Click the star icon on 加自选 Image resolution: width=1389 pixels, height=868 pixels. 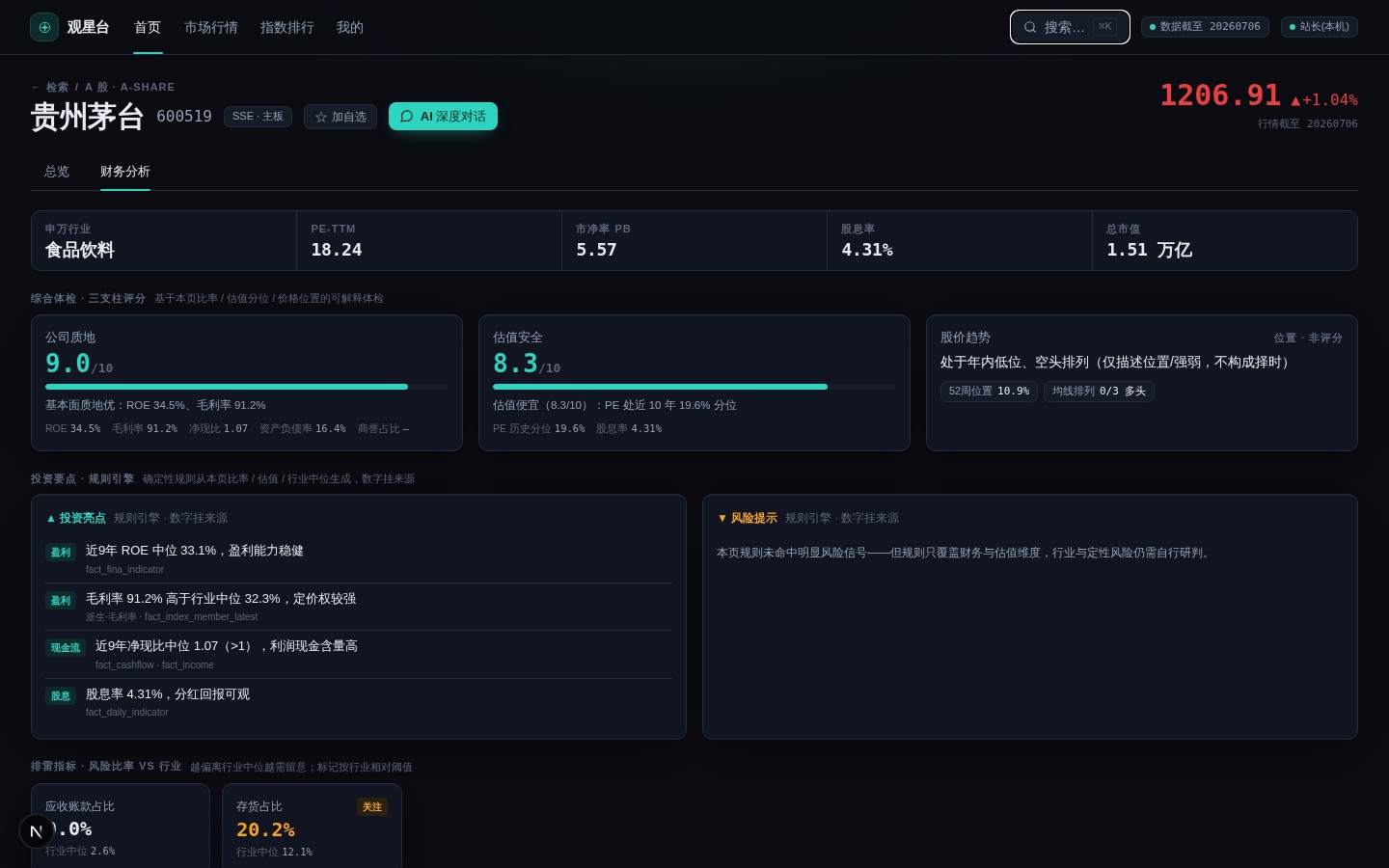(x=321, y=117)
